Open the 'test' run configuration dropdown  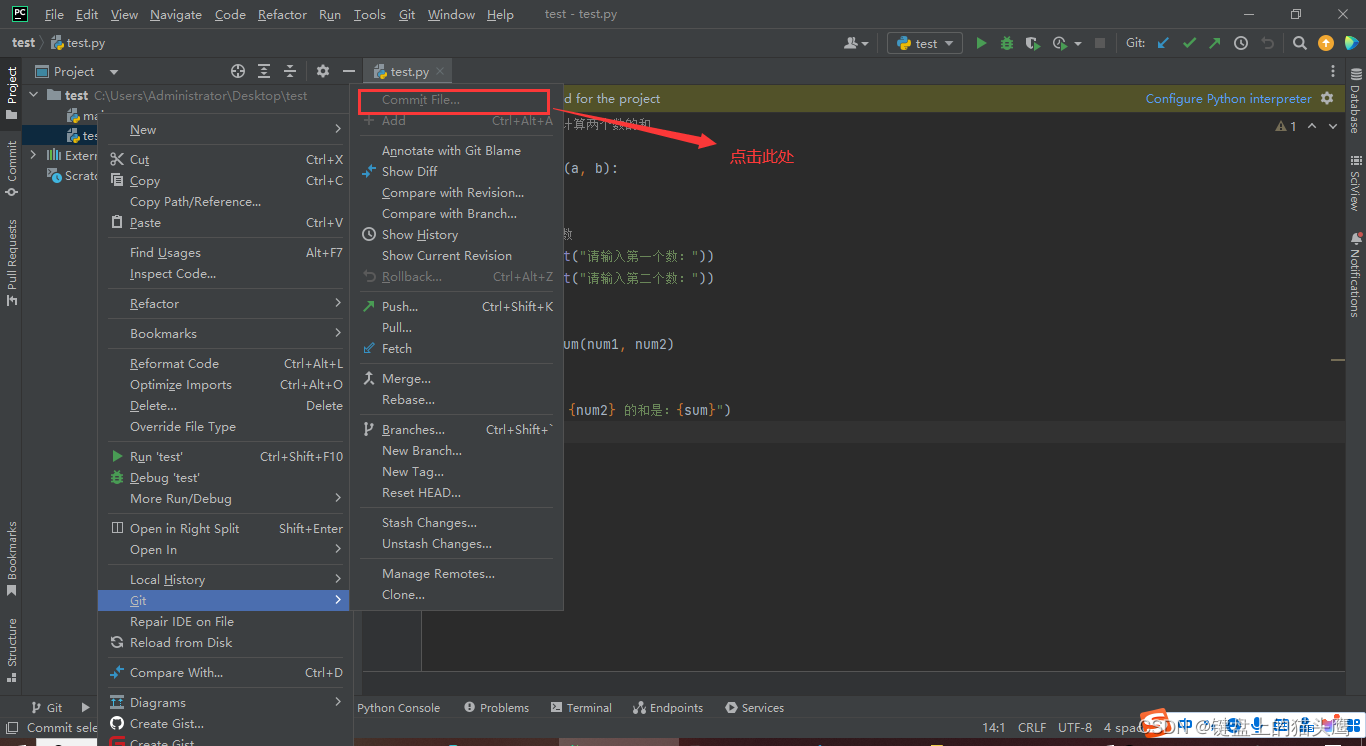click(924, 43)
